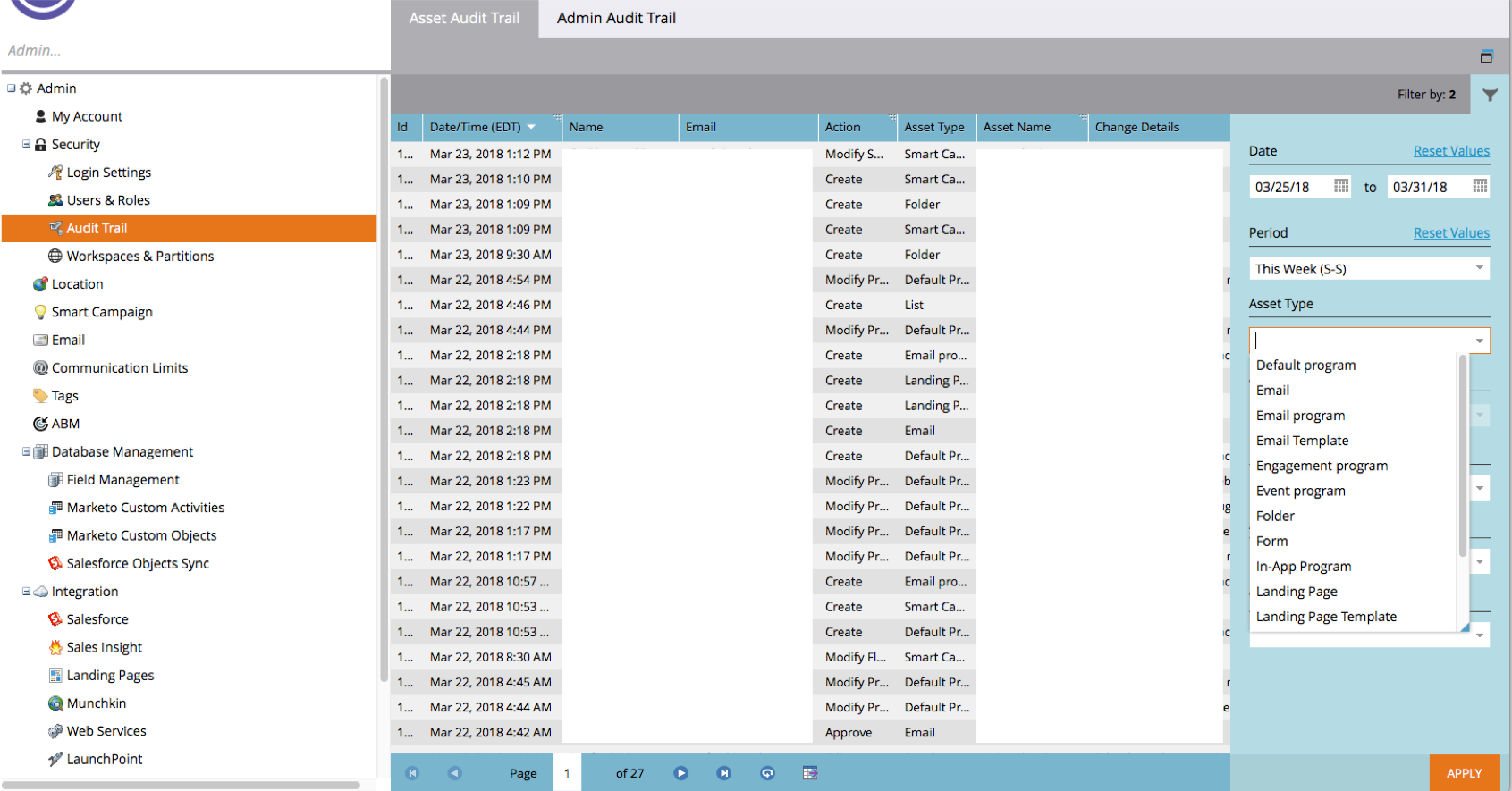Sort by Date/Time (EDT) column header
This screenshot has height=791, width=1512.
(x=475, y=127)
